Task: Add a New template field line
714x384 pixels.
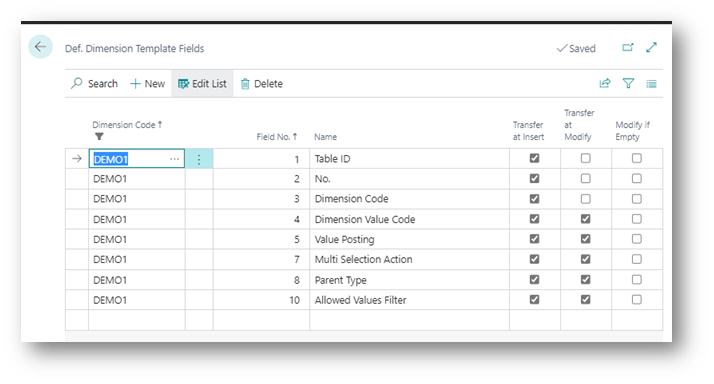Action: tap(148, 84)
